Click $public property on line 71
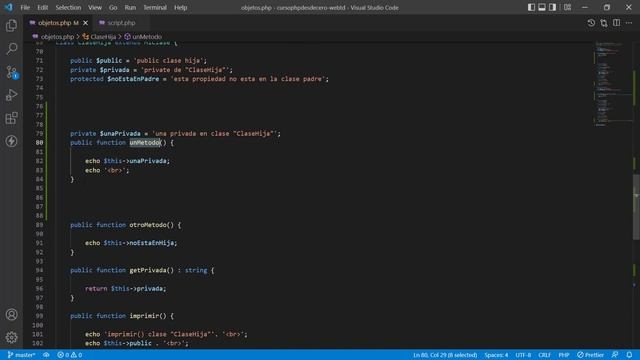The width and height of the screenshot is (640, 360). (109, 60)
